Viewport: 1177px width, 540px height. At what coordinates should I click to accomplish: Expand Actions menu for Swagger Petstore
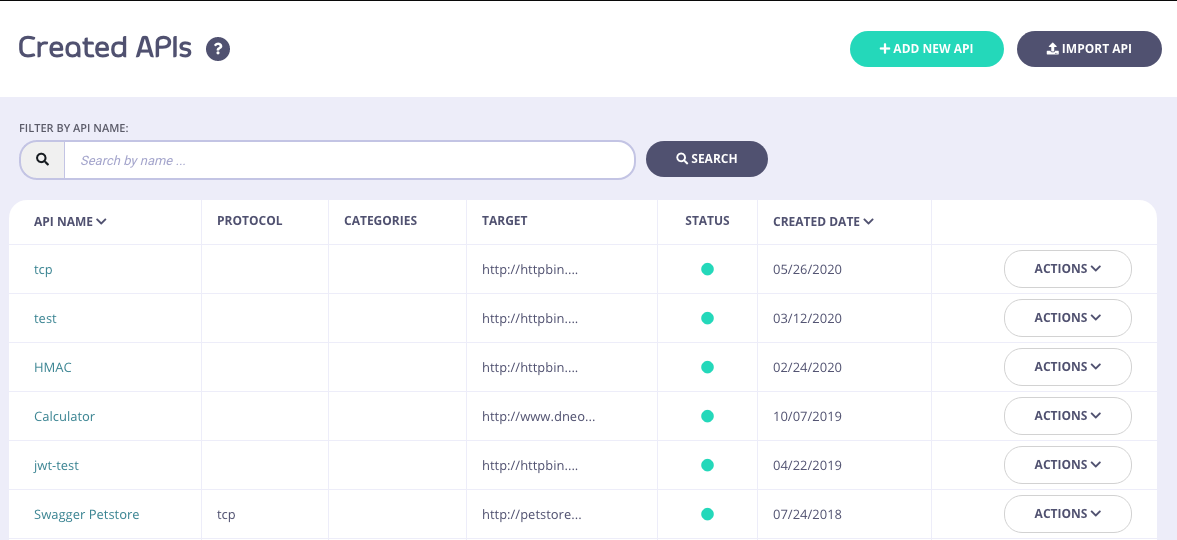tap(1067, 514)
